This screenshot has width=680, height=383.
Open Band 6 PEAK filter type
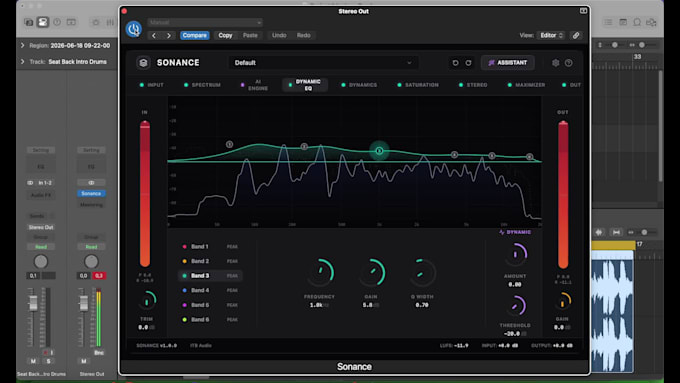(x=232, y=320)
